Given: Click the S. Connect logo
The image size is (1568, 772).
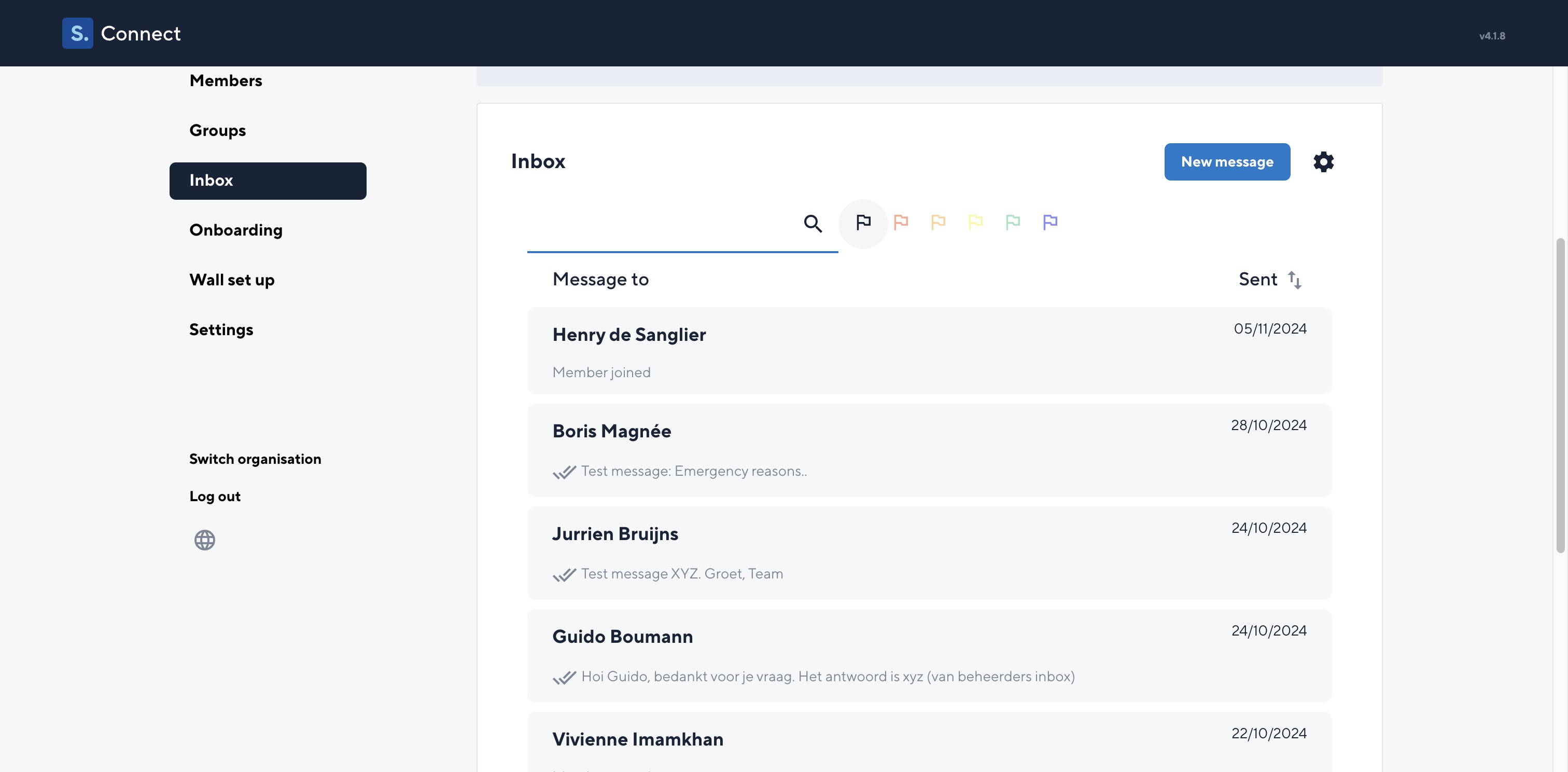Looking at the screenshot, I should 122,33.
